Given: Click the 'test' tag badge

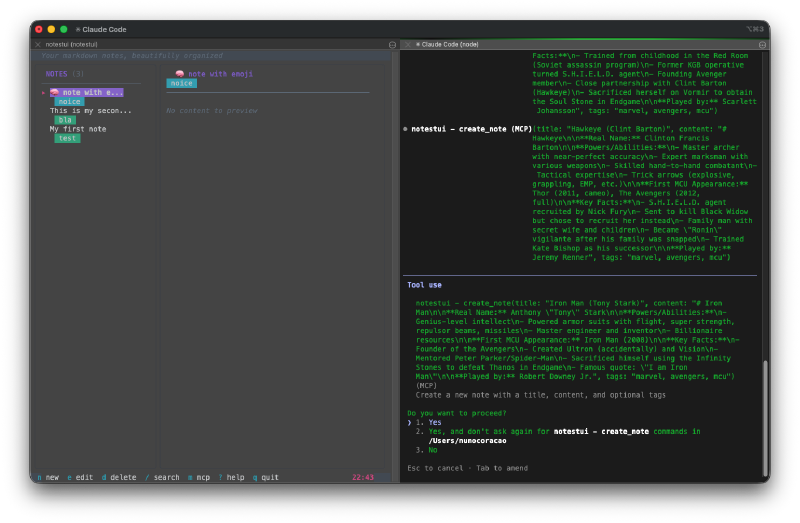Looking at the screenshot, I should (x=67, y=138).
